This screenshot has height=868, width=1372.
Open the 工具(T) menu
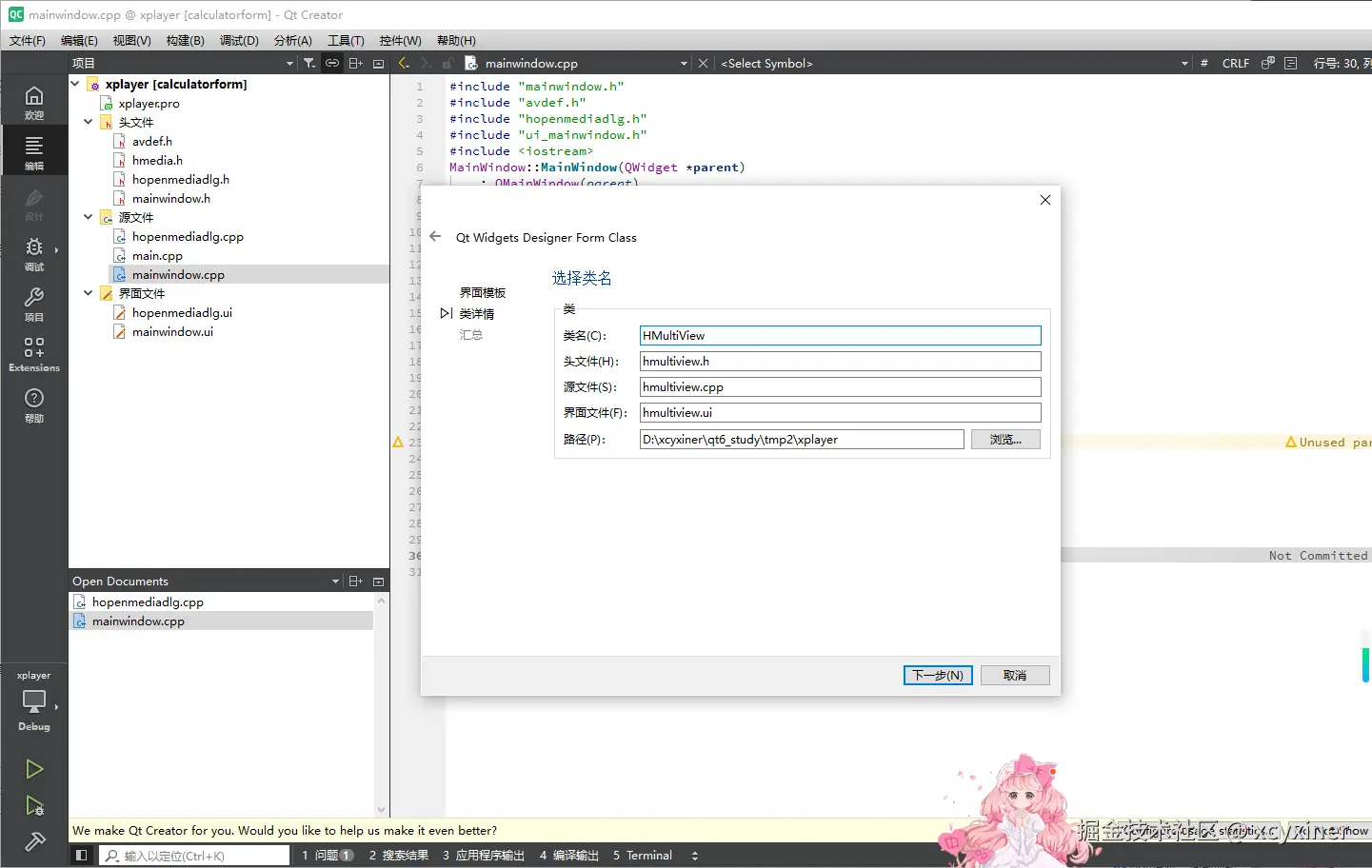[346, 40]
